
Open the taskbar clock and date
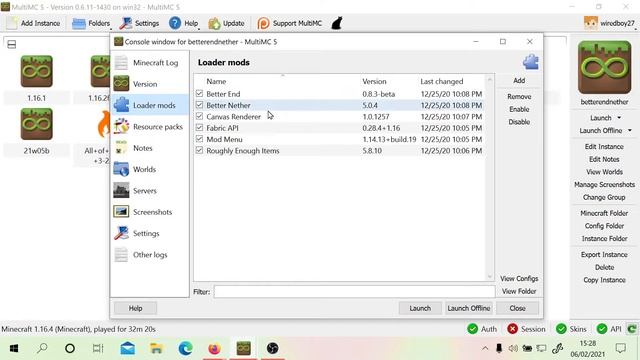tap(587, 348)
